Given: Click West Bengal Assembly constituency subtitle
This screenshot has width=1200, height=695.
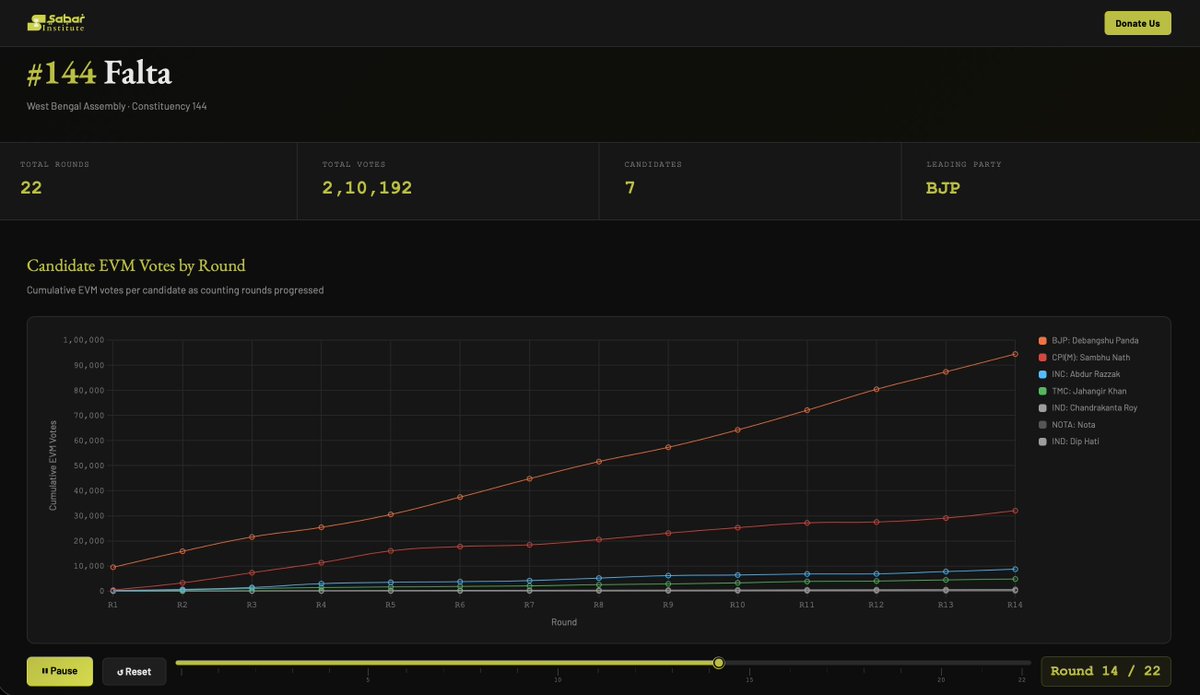Looking at the screenshot, I should (x=117, y=106).
